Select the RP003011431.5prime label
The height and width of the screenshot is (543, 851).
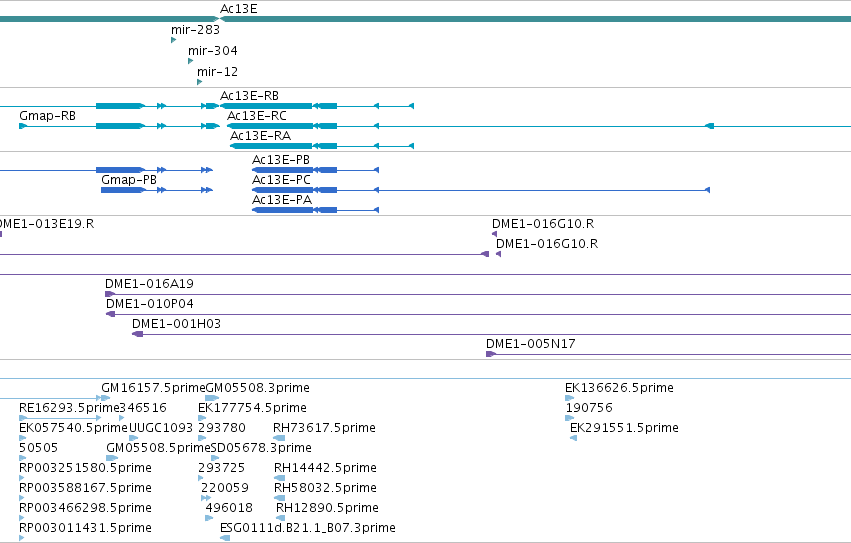click(85, 528)
